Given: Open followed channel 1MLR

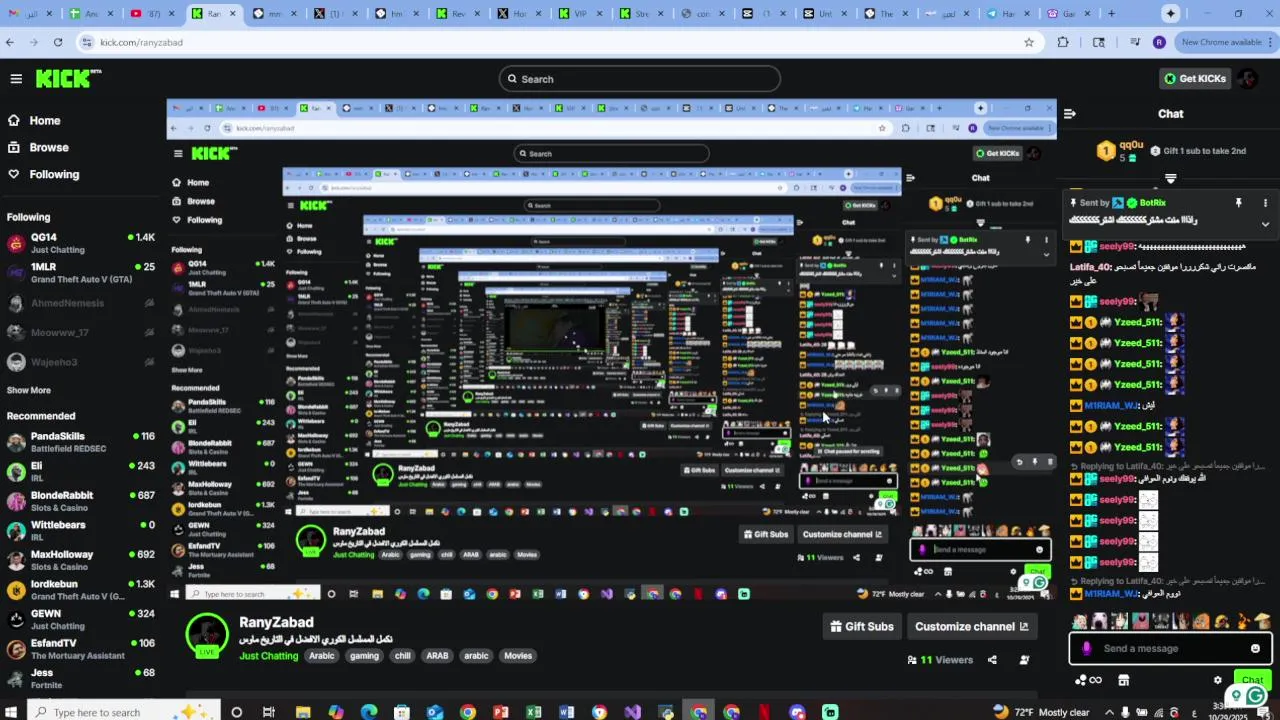Looking at the screenshot, I should (x=80, y=273).
